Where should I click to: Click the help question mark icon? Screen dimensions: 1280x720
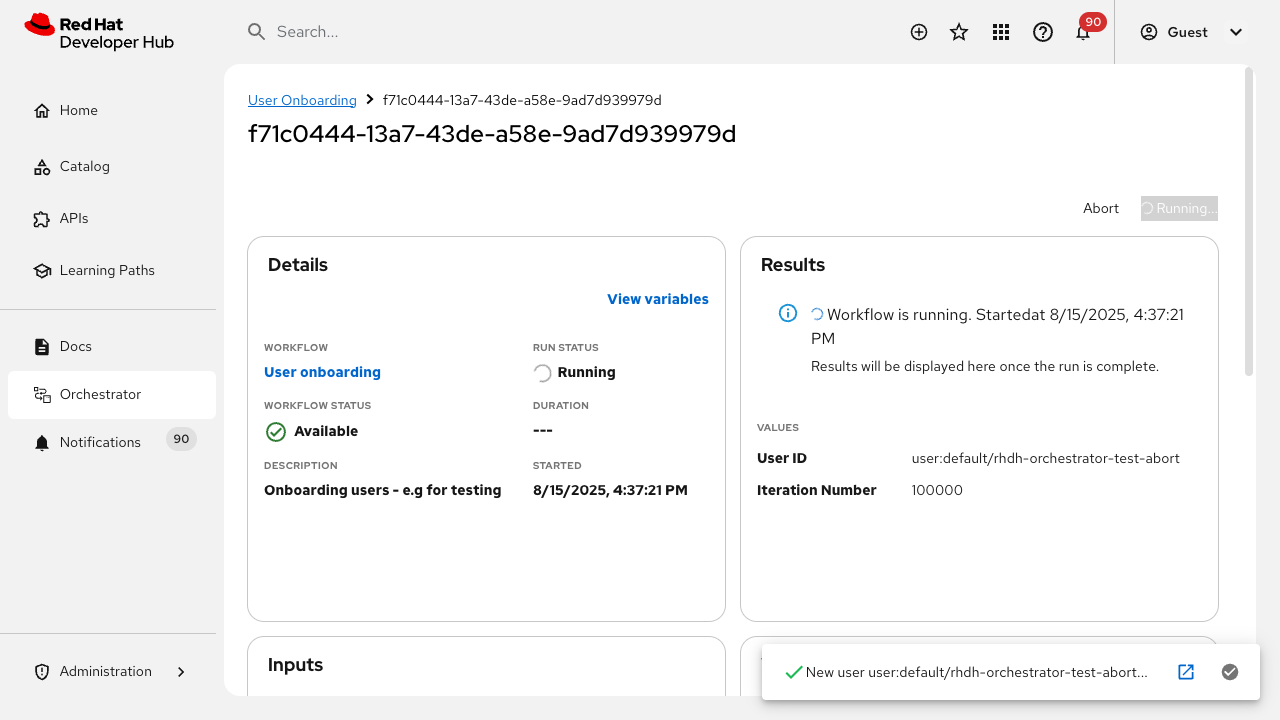click(x=1043, y=32)
